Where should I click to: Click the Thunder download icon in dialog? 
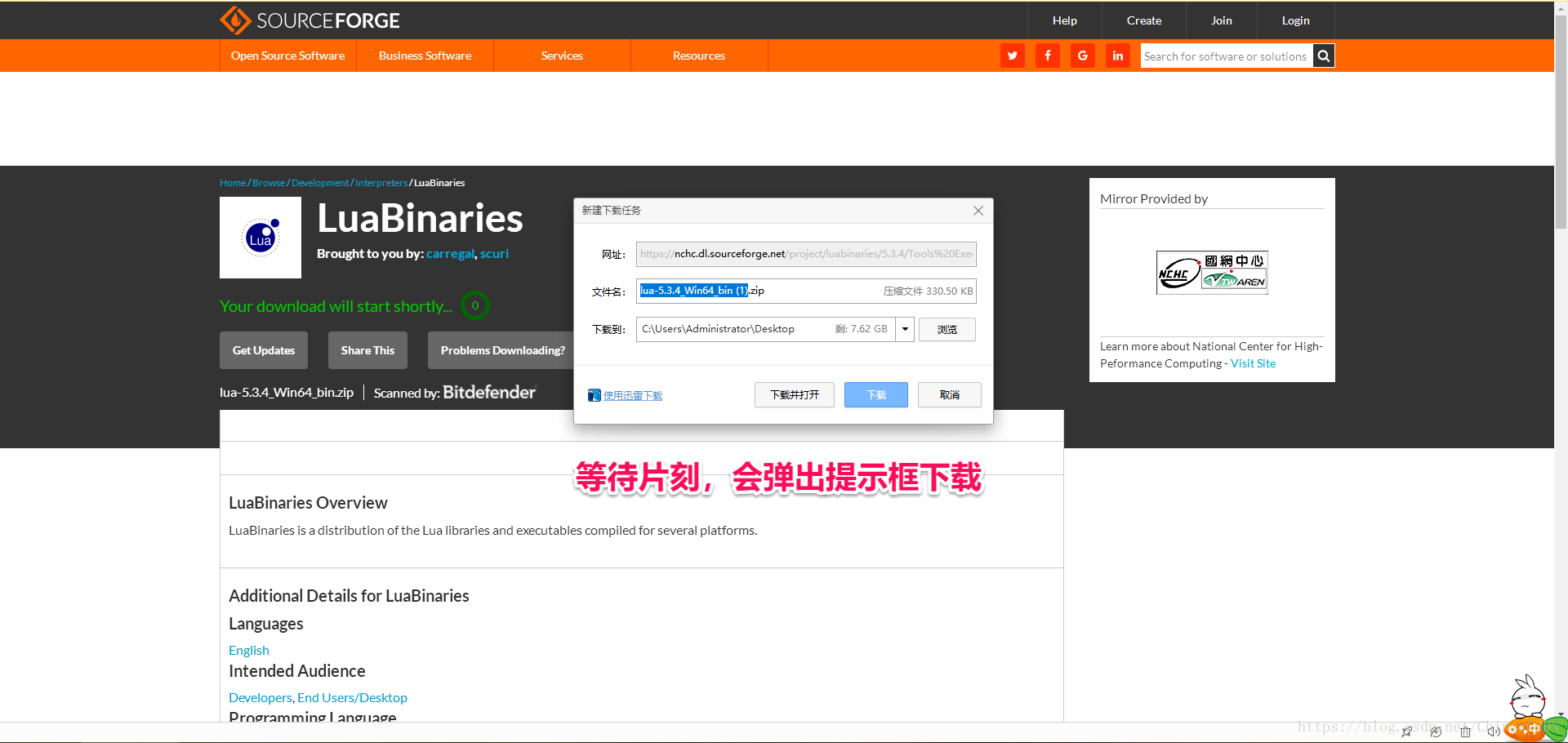coord(595,395)
